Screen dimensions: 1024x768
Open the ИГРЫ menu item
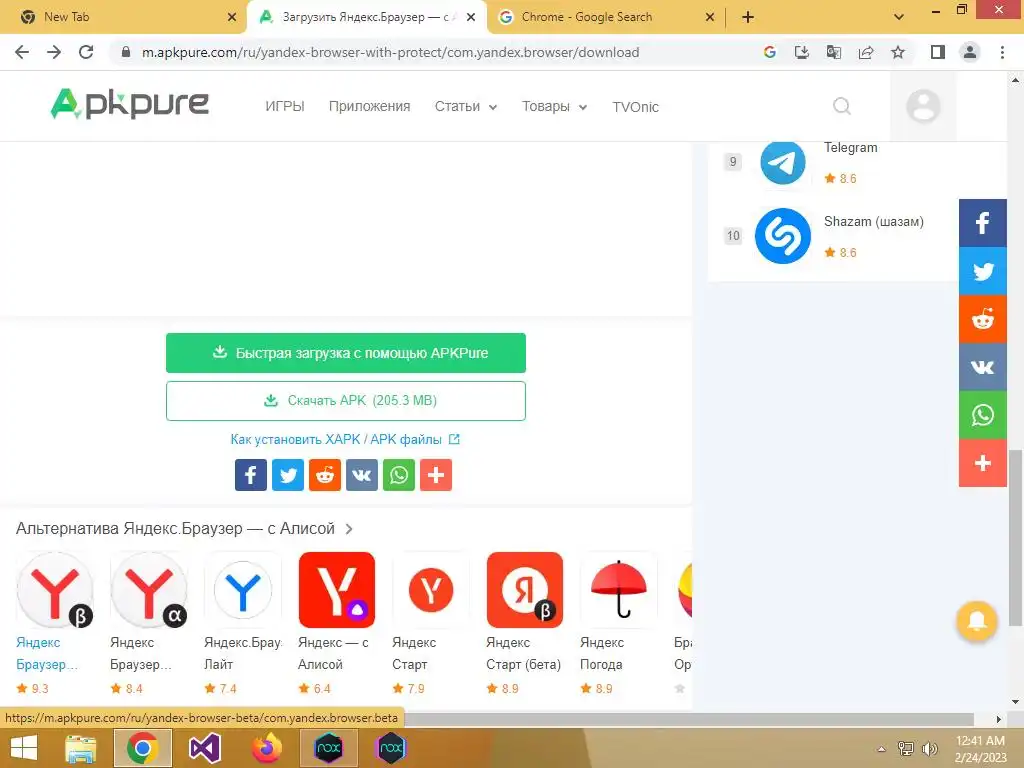pyautogui.click(x=285, y=106)
